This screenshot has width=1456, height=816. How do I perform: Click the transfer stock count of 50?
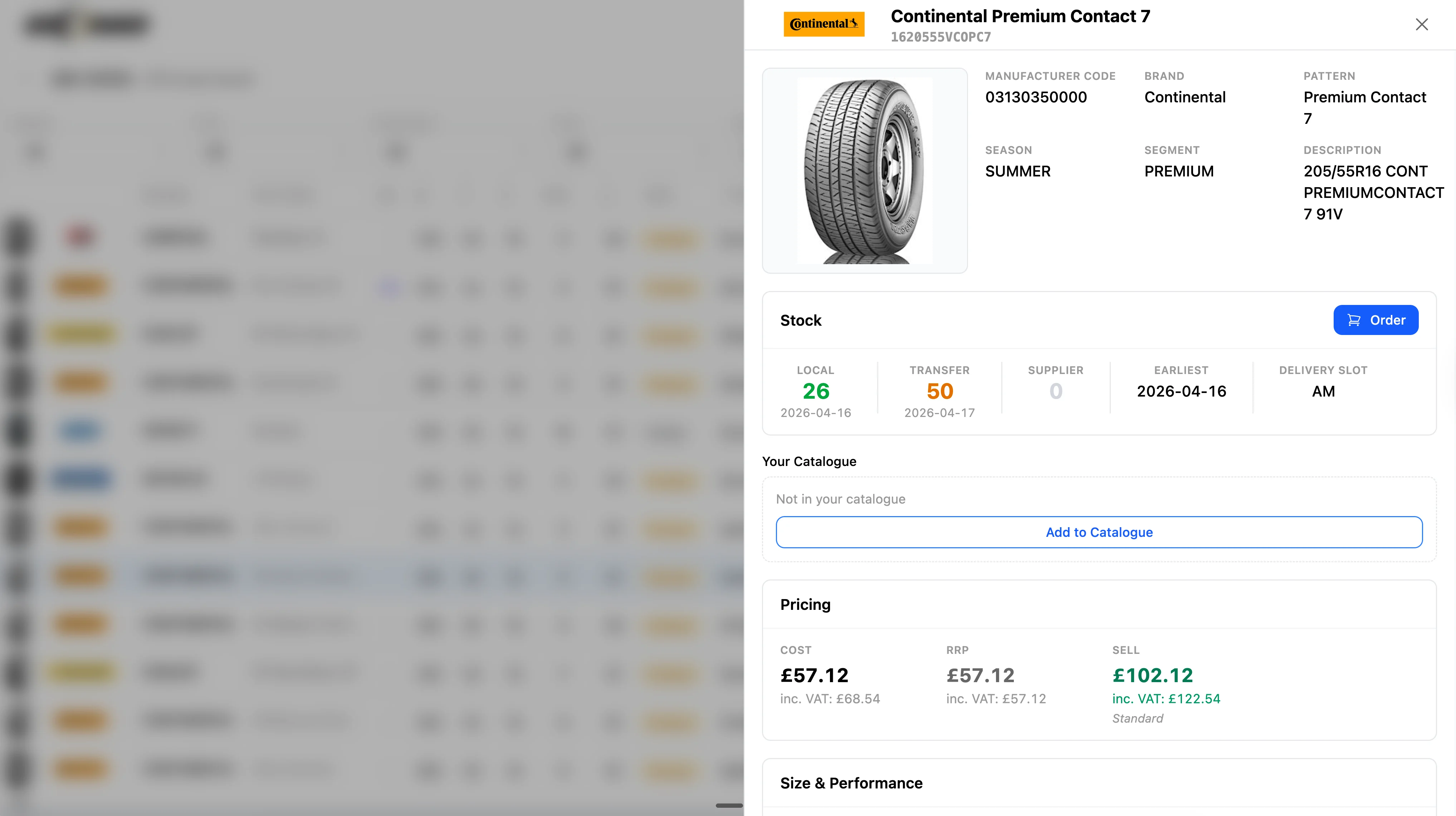pos(939,391)
